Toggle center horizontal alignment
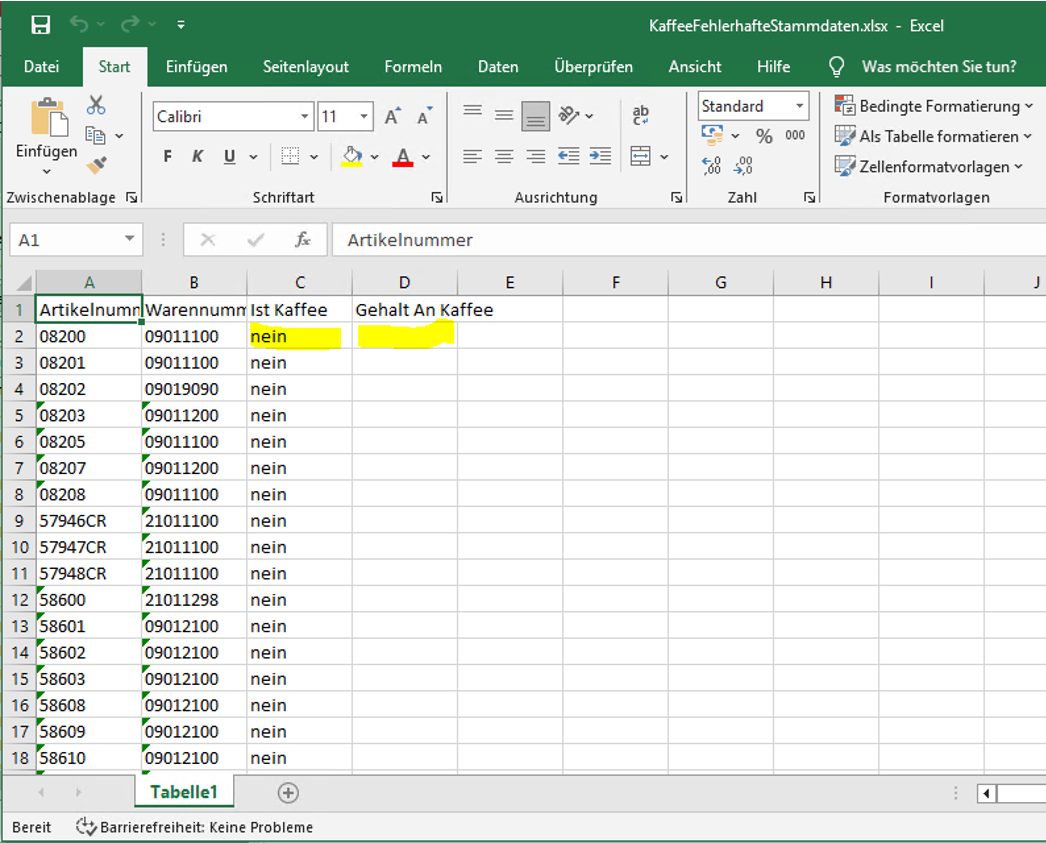This screenshot has width=1046, height=843. point(504,157)
